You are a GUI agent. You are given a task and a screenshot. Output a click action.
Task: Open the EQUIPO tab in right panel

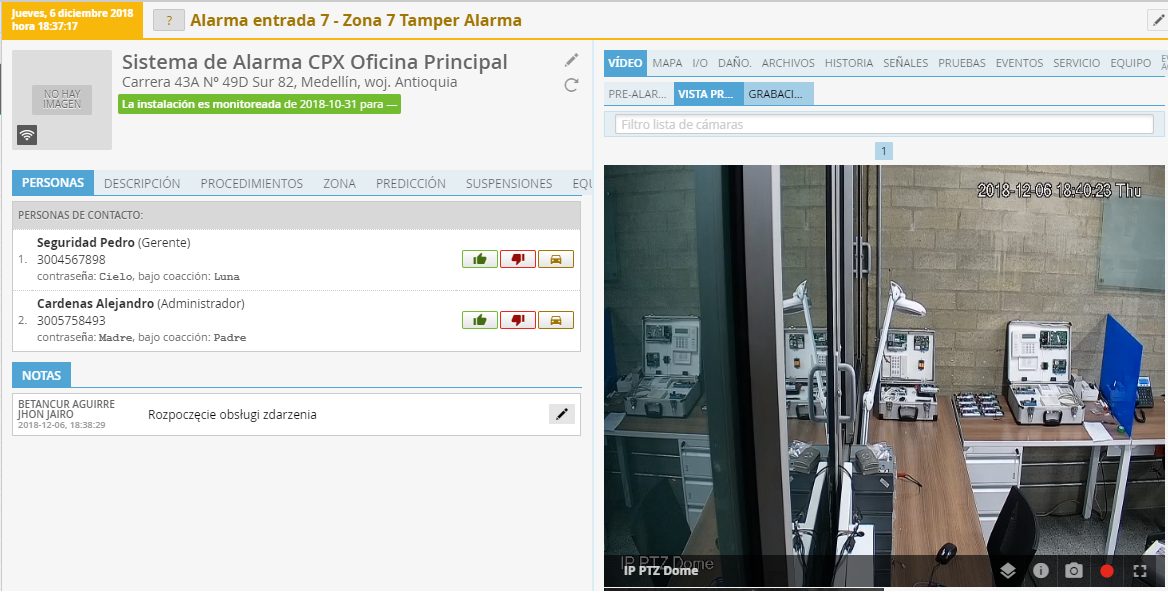(1131, 63)
